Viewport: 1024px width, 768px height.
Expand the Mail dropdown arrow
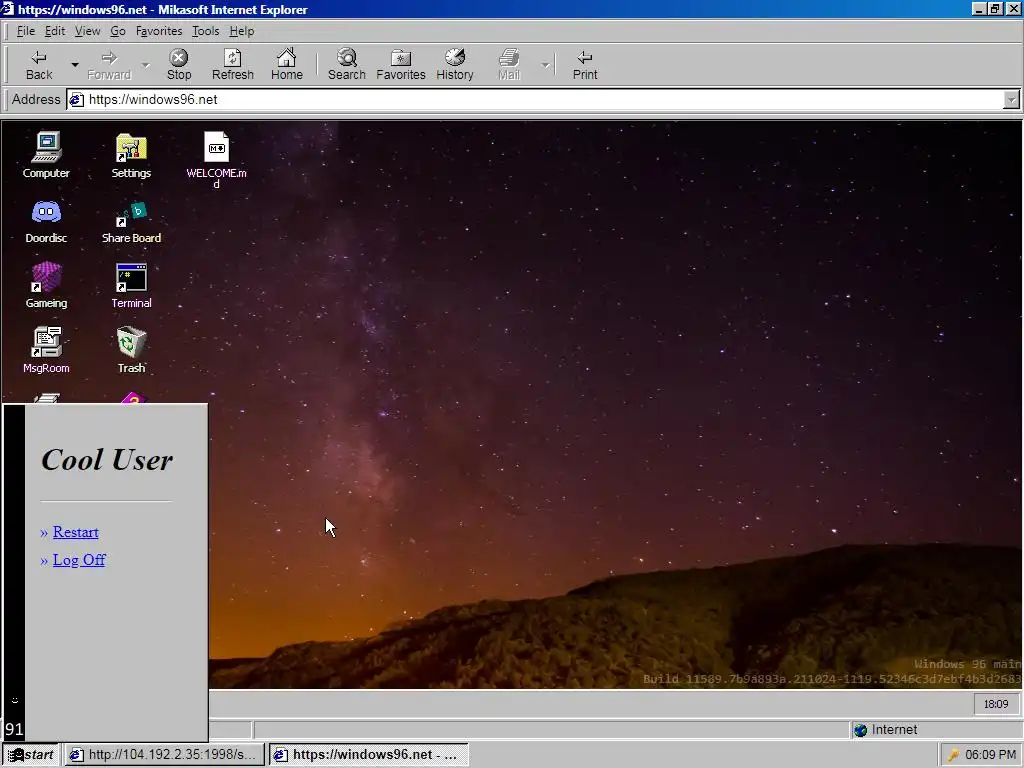(x=545, y=65)
